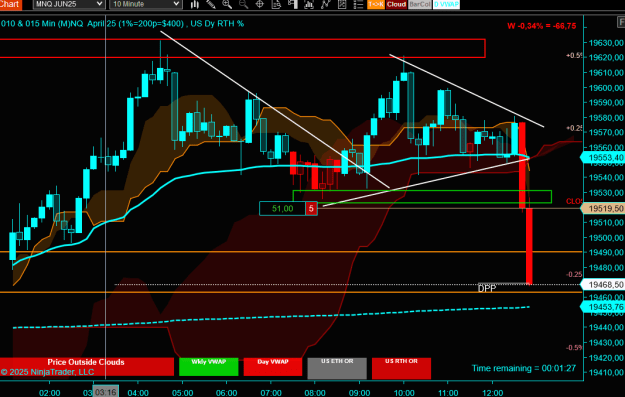Click the Price Outside Clouds status box
Image resolution: width=625 pixels, height=397 pixels.
(x=86, y=367)
